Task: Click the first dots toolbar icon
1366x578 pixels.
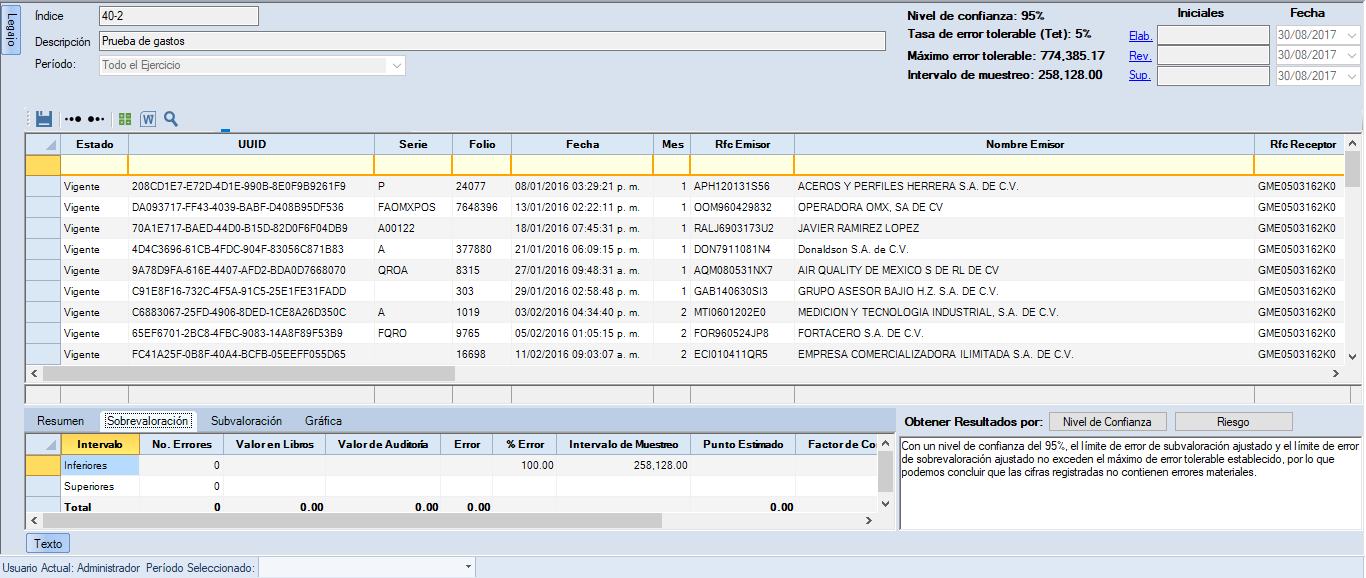Action: point(72,118)
